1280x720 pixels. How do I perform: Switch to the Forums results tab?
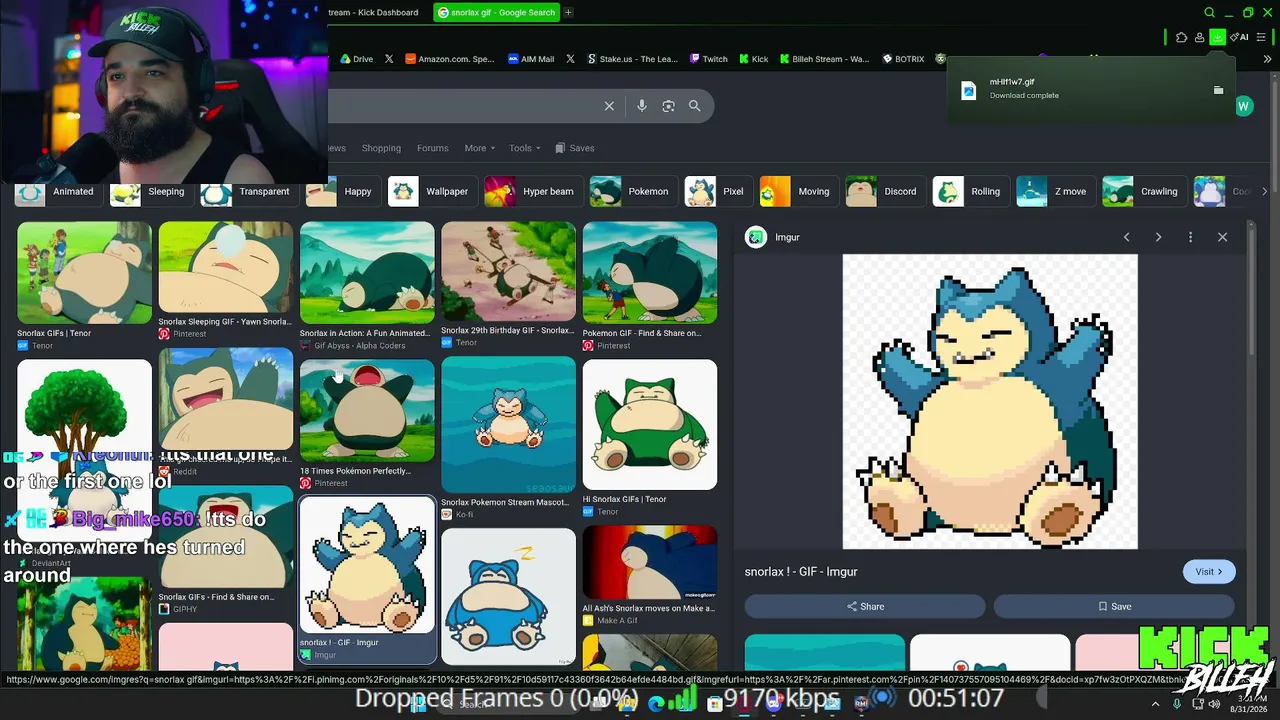(433, 148)
